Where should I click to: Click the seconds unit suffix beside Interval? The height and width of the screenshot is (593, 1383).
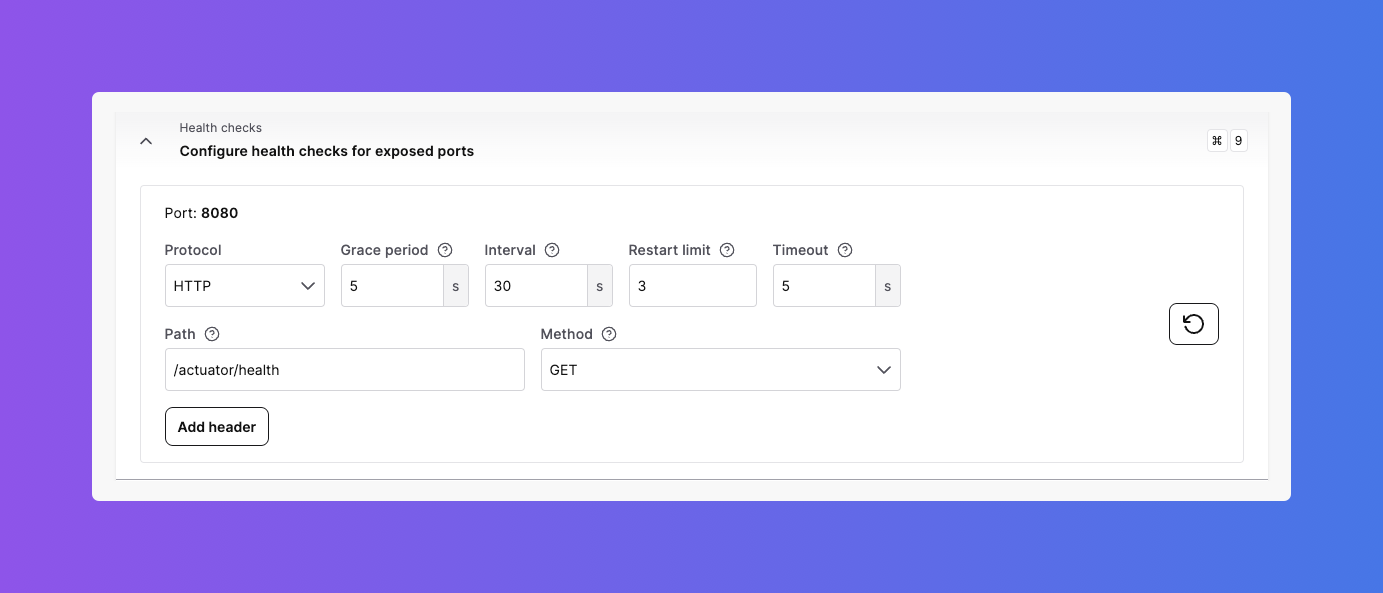click(x=600, y=286)
